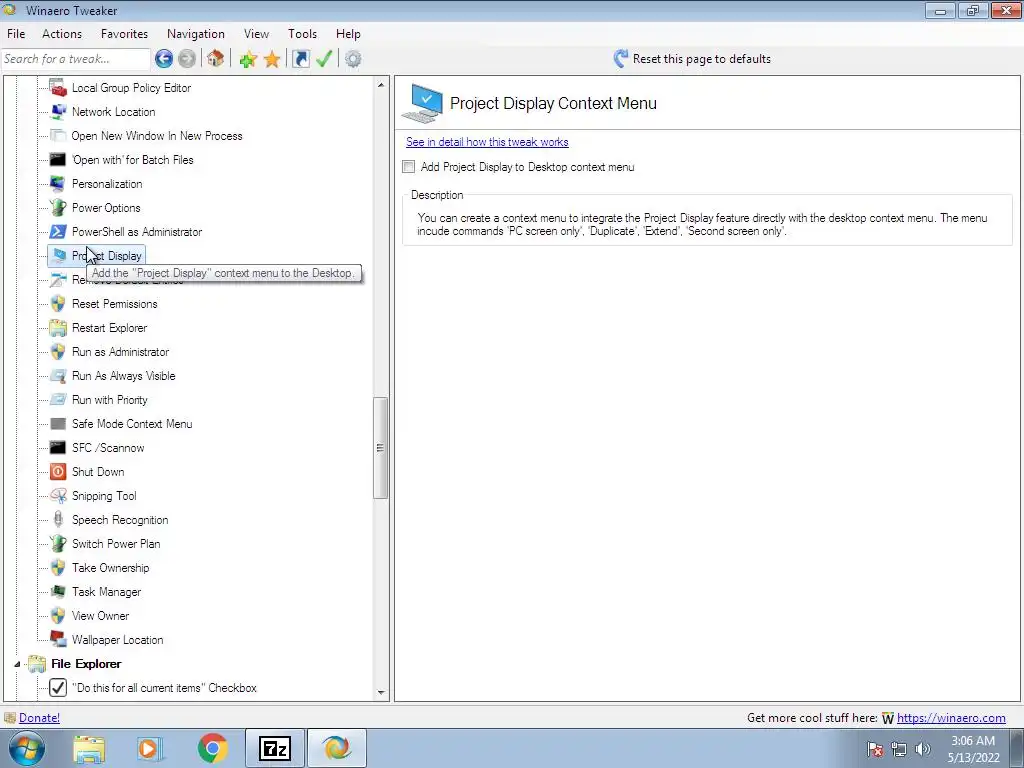This screenshot has height=768, width=1024.
Task: Open the View menu
Action: pyautogui.click(x=257, y=34)
